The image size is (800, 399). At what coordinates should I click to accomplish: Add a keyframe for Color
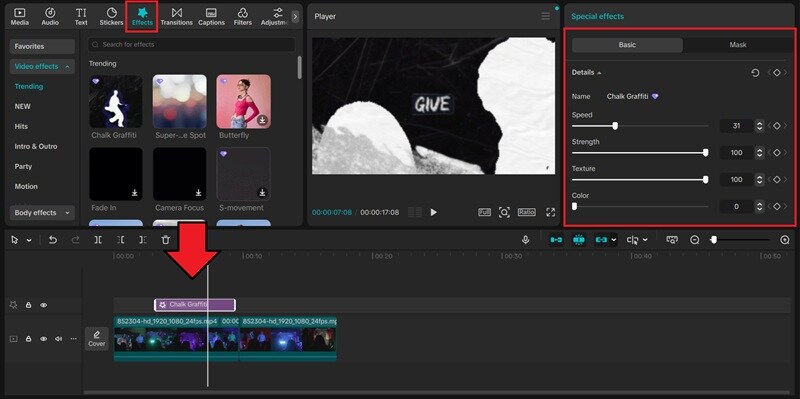tap(777, 206)
